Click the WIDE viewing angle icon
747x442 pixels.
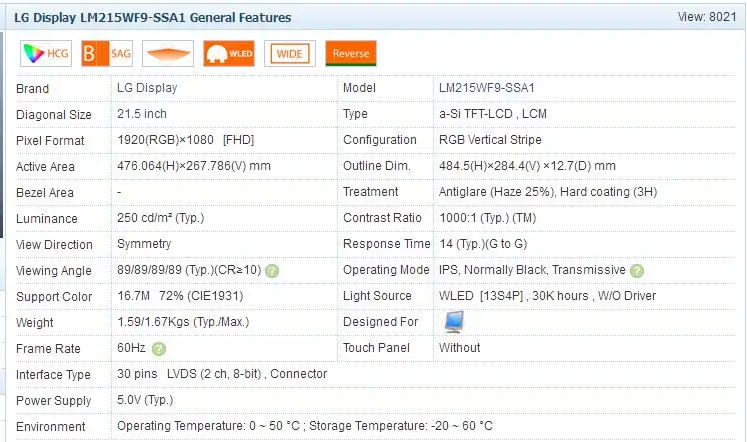click(x=290, y=54)
